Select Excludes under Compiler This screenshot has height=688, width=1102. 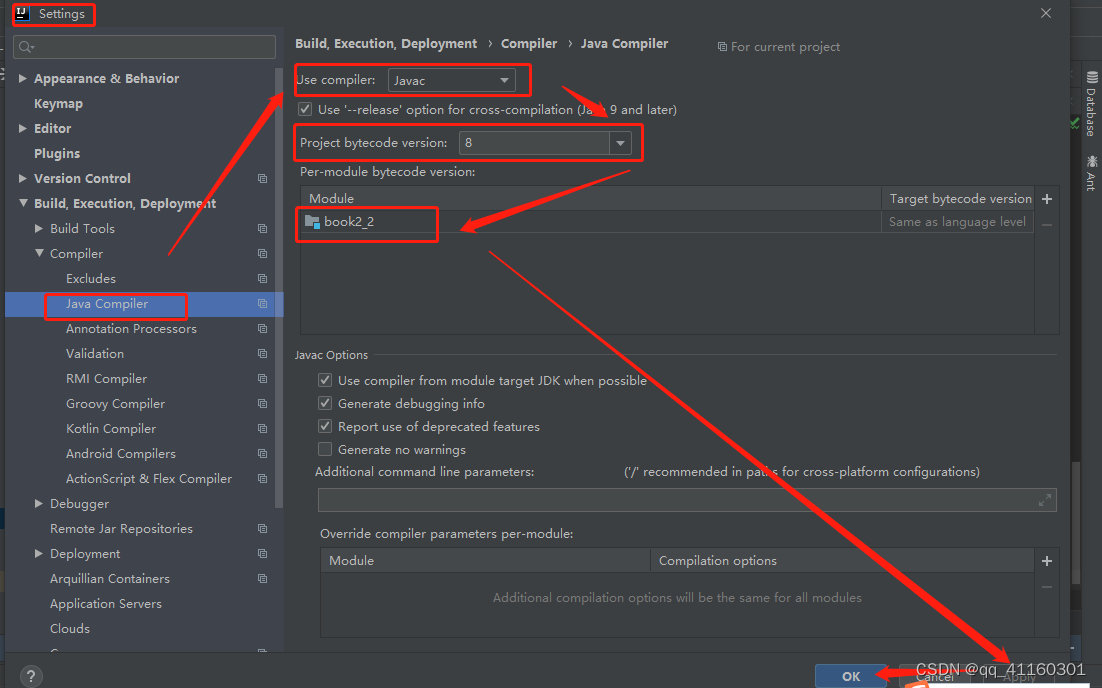pyautogui.click(x=91, y=279)
